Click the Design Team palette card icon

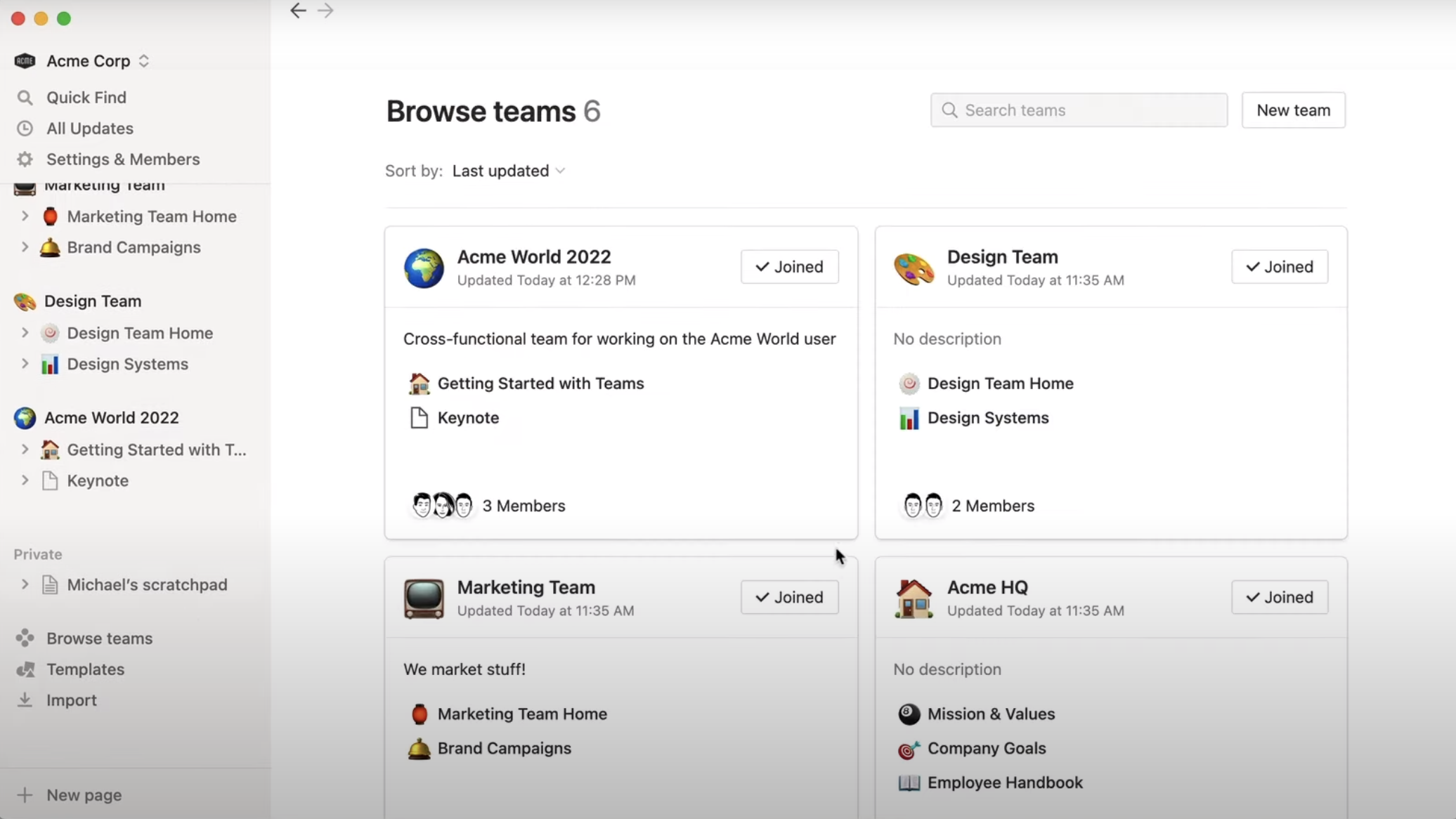click(914, 268)
